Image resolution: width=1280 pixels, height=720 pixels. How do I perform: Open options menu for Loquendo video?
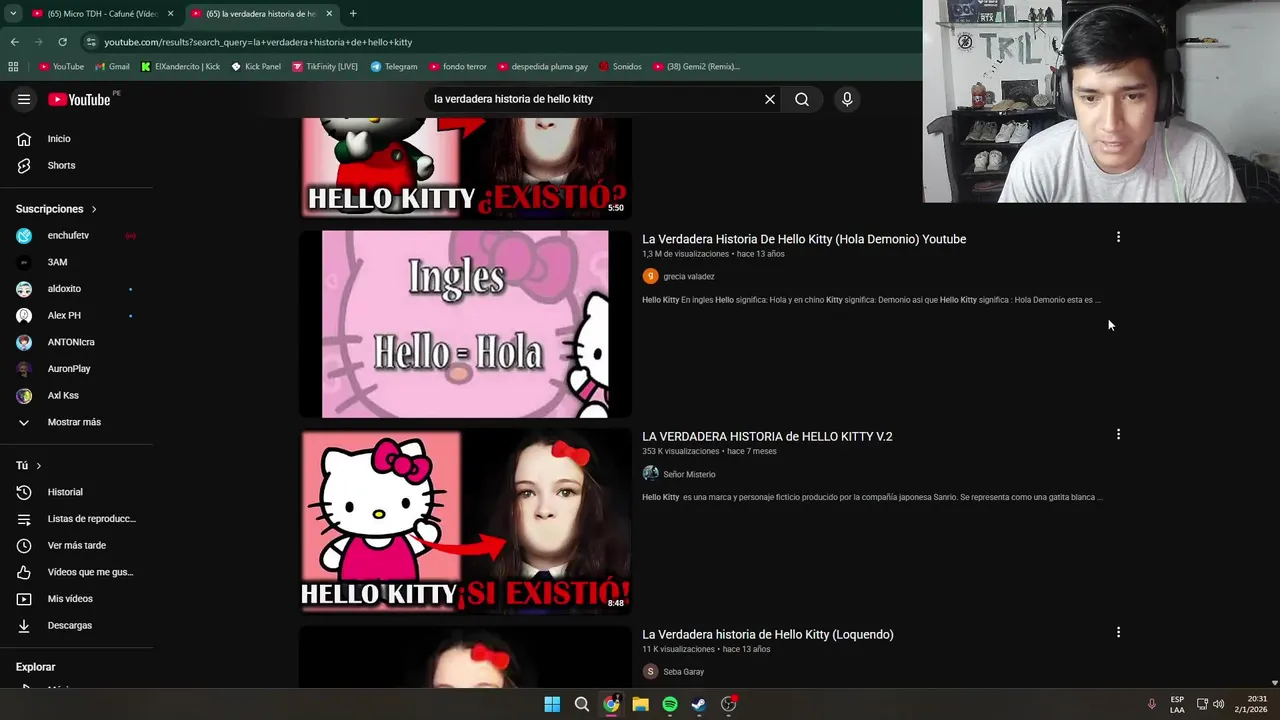pyautogui.click(x=1118, y=632)
